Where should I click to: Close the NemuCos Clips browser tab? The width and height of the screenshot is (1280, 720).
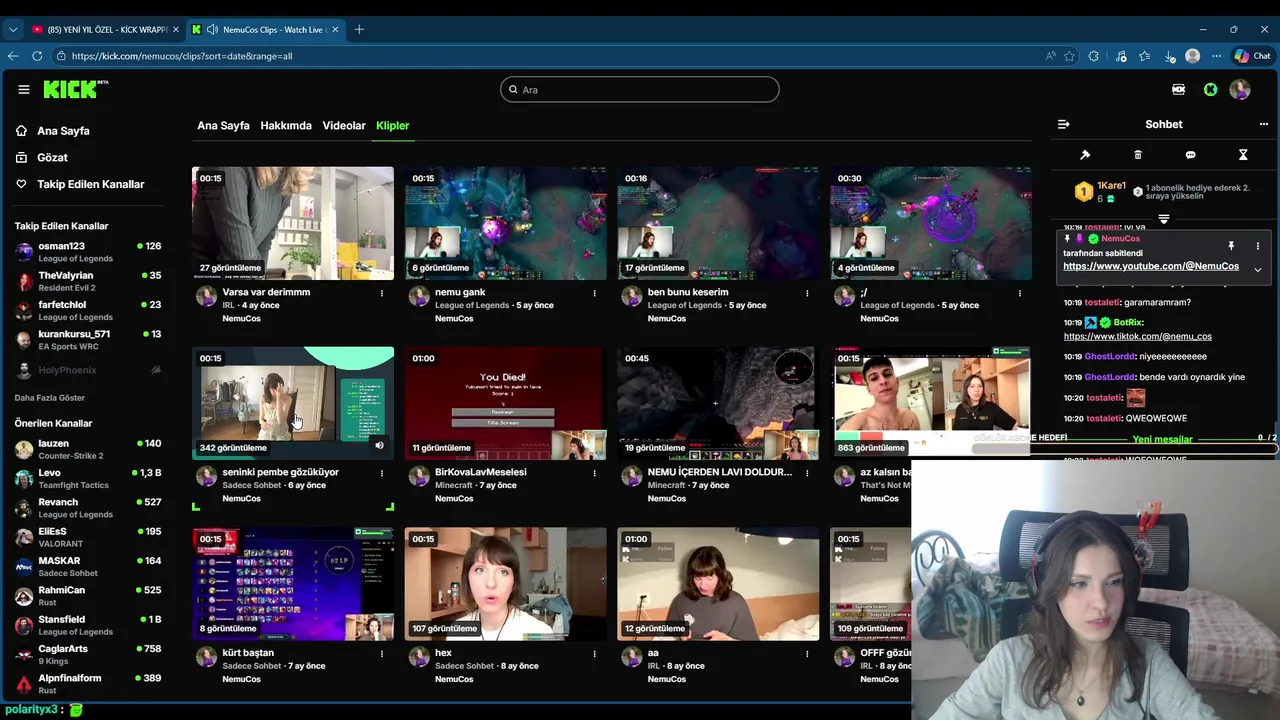[335, 29]
